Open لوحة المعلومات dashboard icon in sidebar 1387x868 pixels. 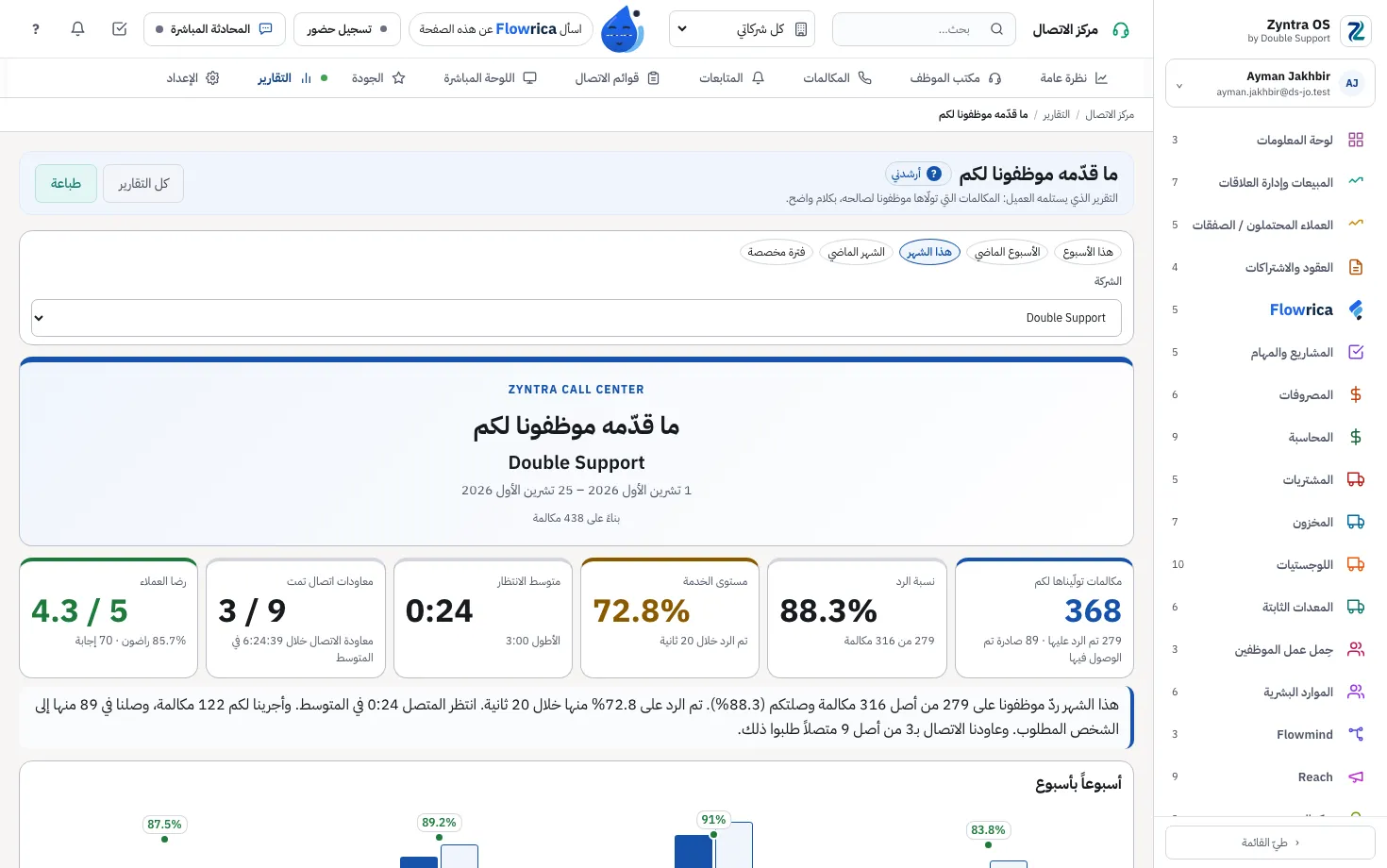[1356, 140]
